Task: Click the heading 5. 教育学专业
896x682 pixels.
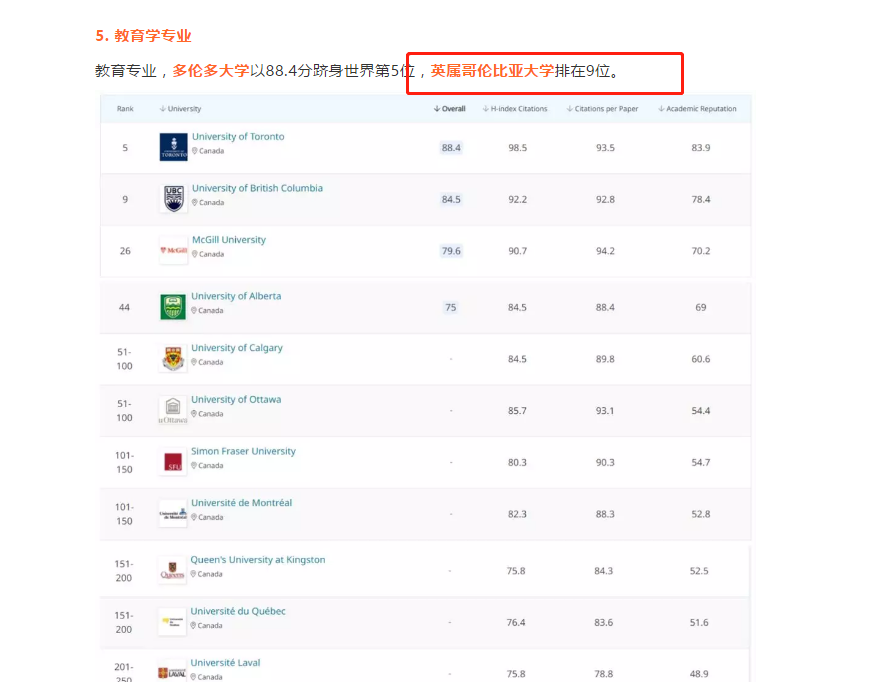Action: (143, 36)
